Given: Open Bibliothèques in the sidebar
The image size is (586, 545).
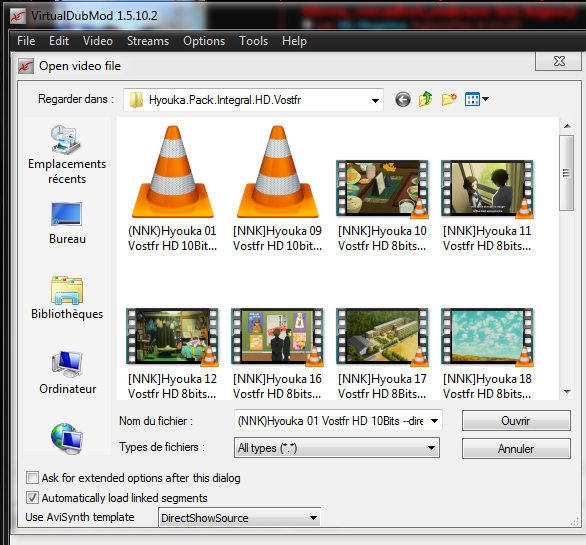Looking at the screenshot, I should [x=67, y=298].
